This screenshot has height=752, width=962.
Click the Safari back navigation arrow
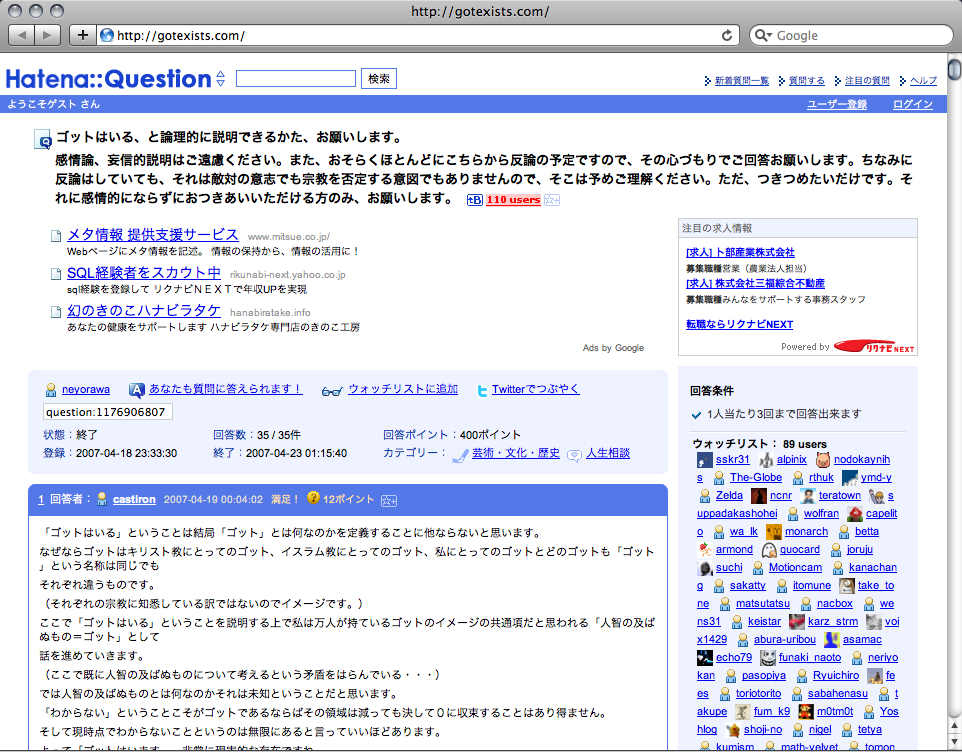tap(22, 35)
